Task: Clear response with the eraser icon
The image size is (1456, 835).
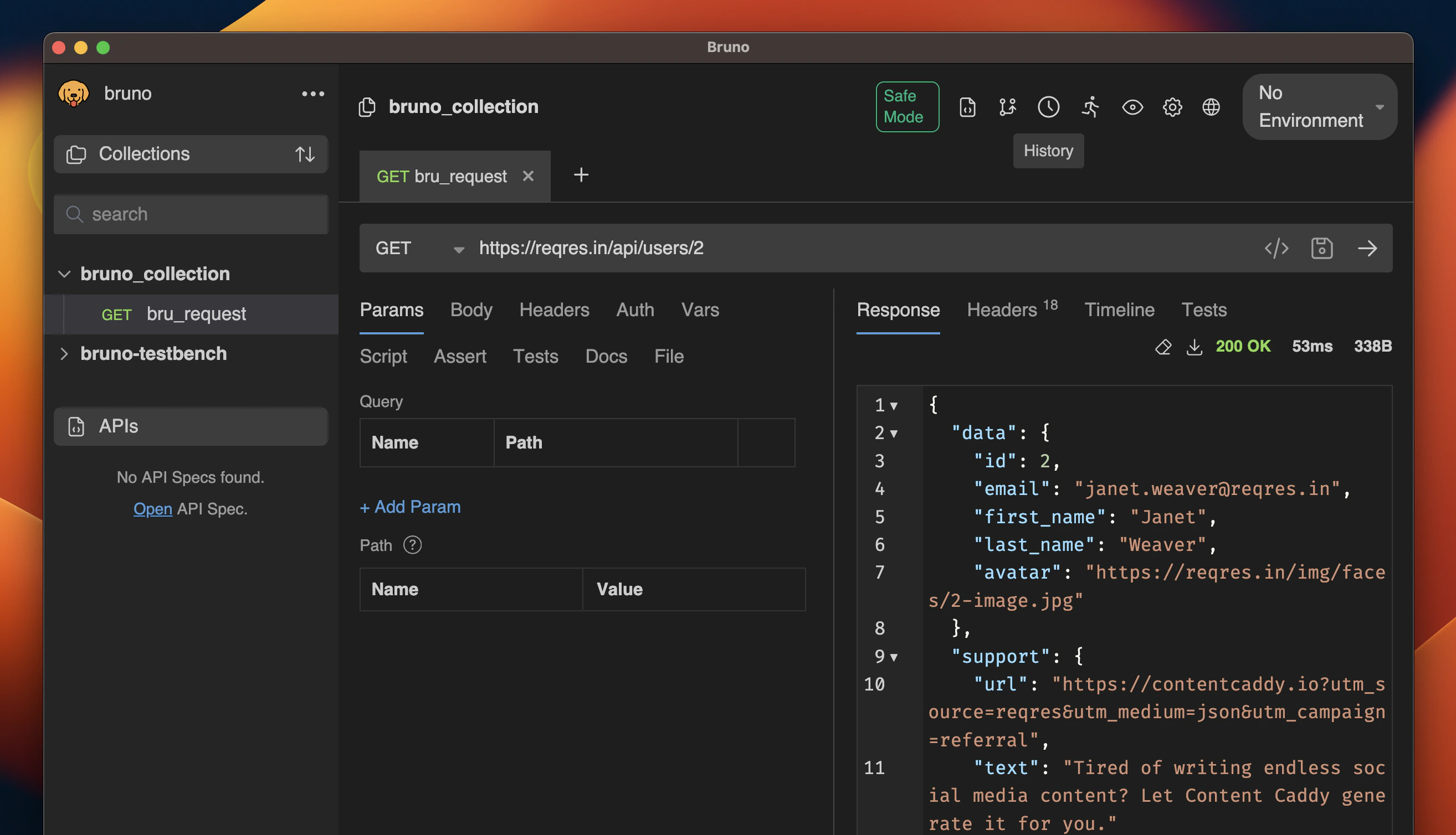Action: 1163,347
